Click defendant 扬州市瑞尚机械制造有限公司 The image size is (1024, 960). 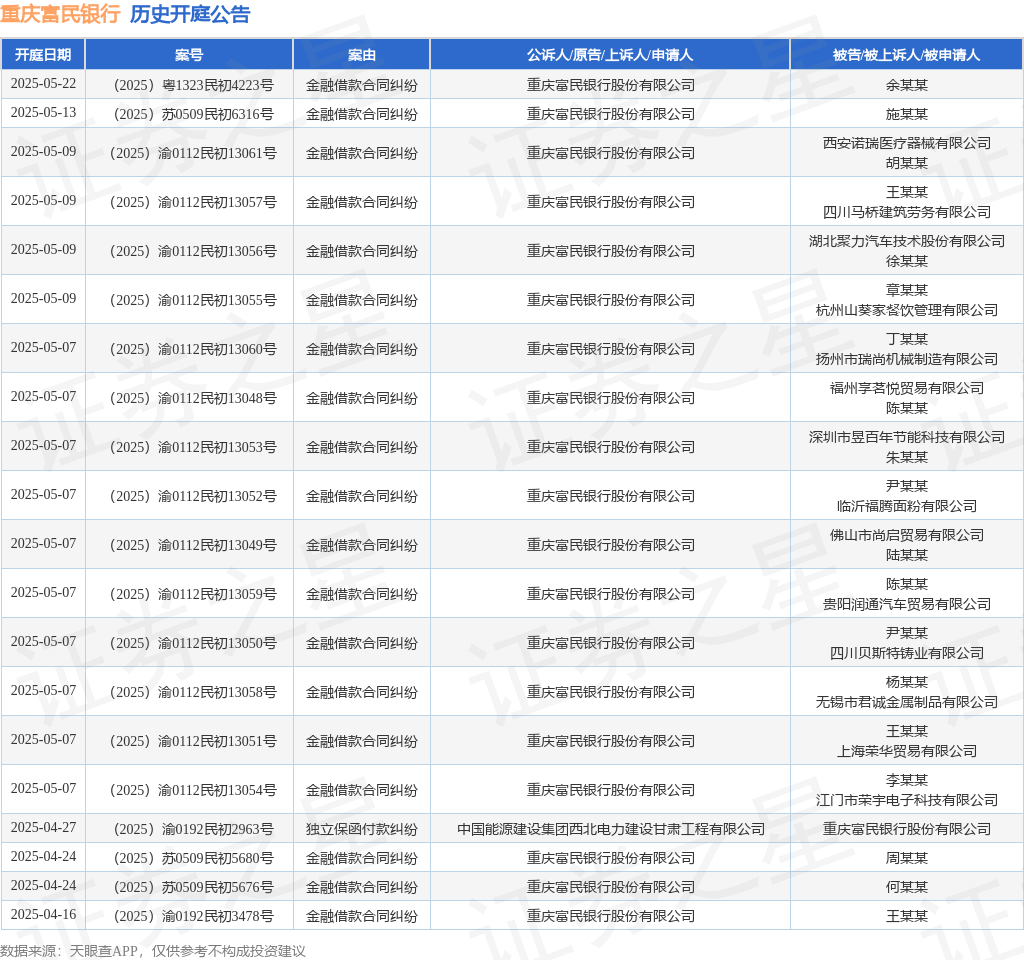click(x=906, y=359)
